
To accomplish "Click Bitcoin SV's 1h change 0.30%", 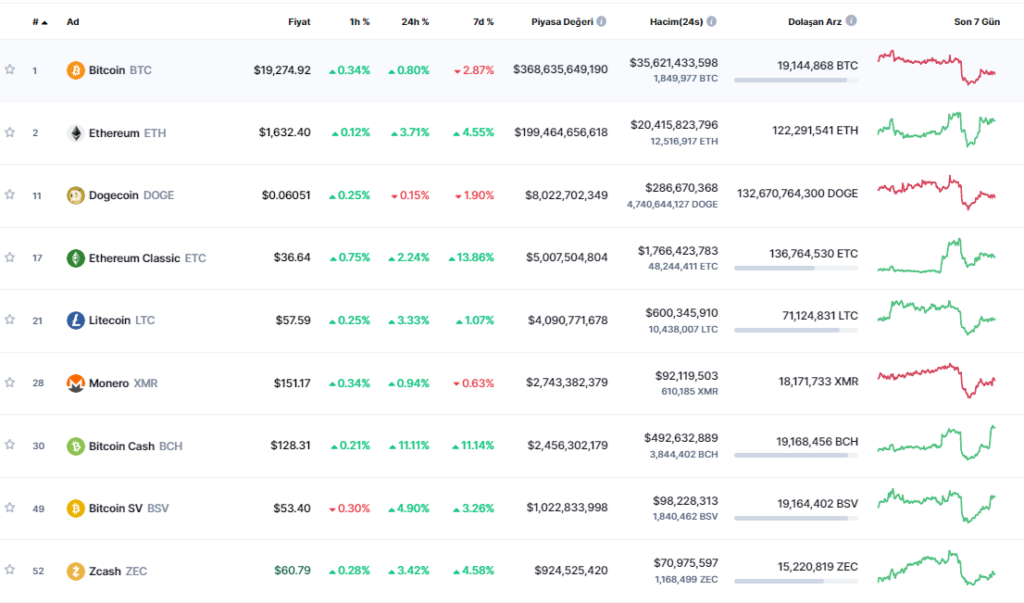I will 349,508.
